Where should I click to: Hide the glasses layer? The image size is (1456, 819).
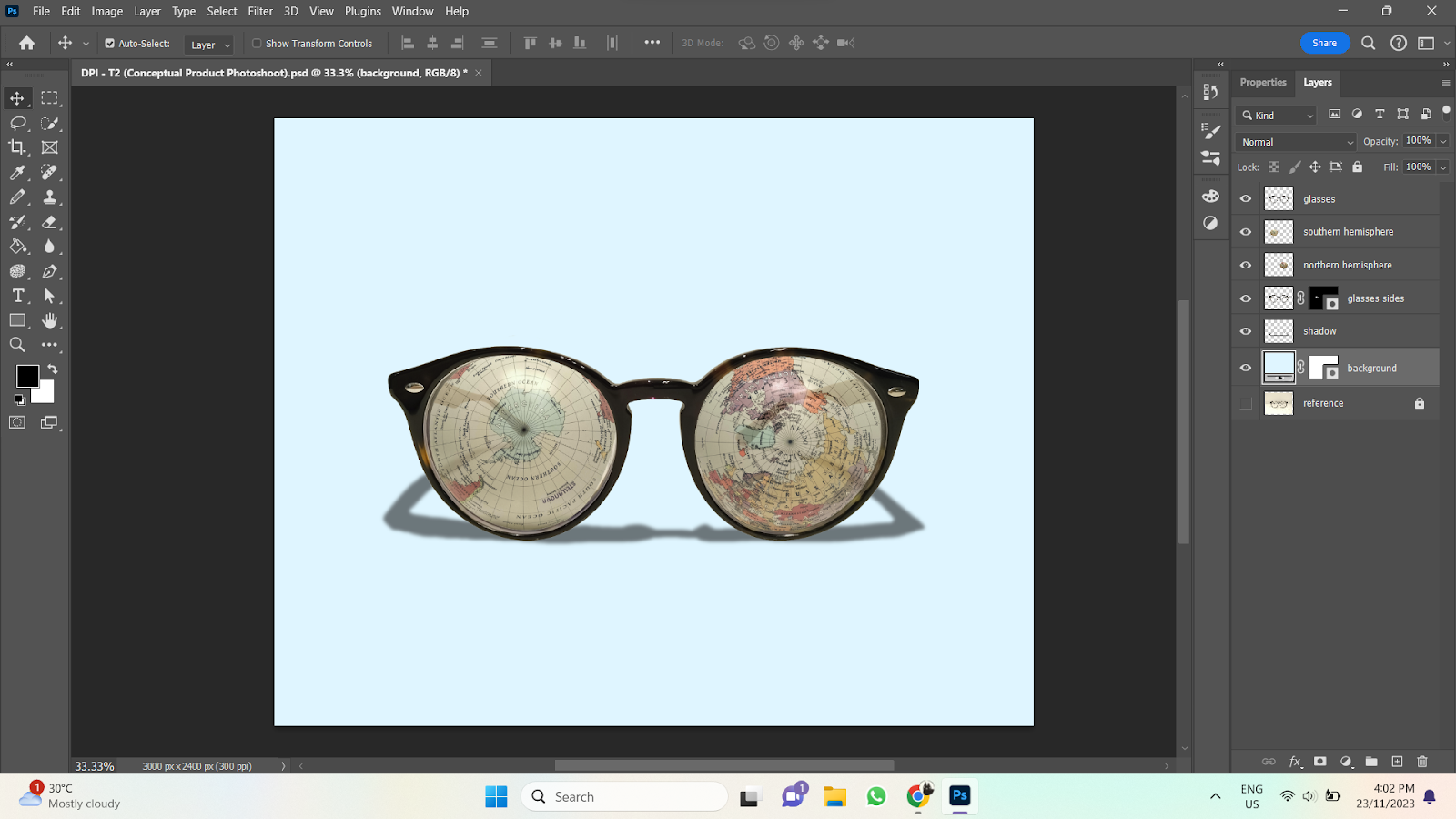pos(1246,198)
